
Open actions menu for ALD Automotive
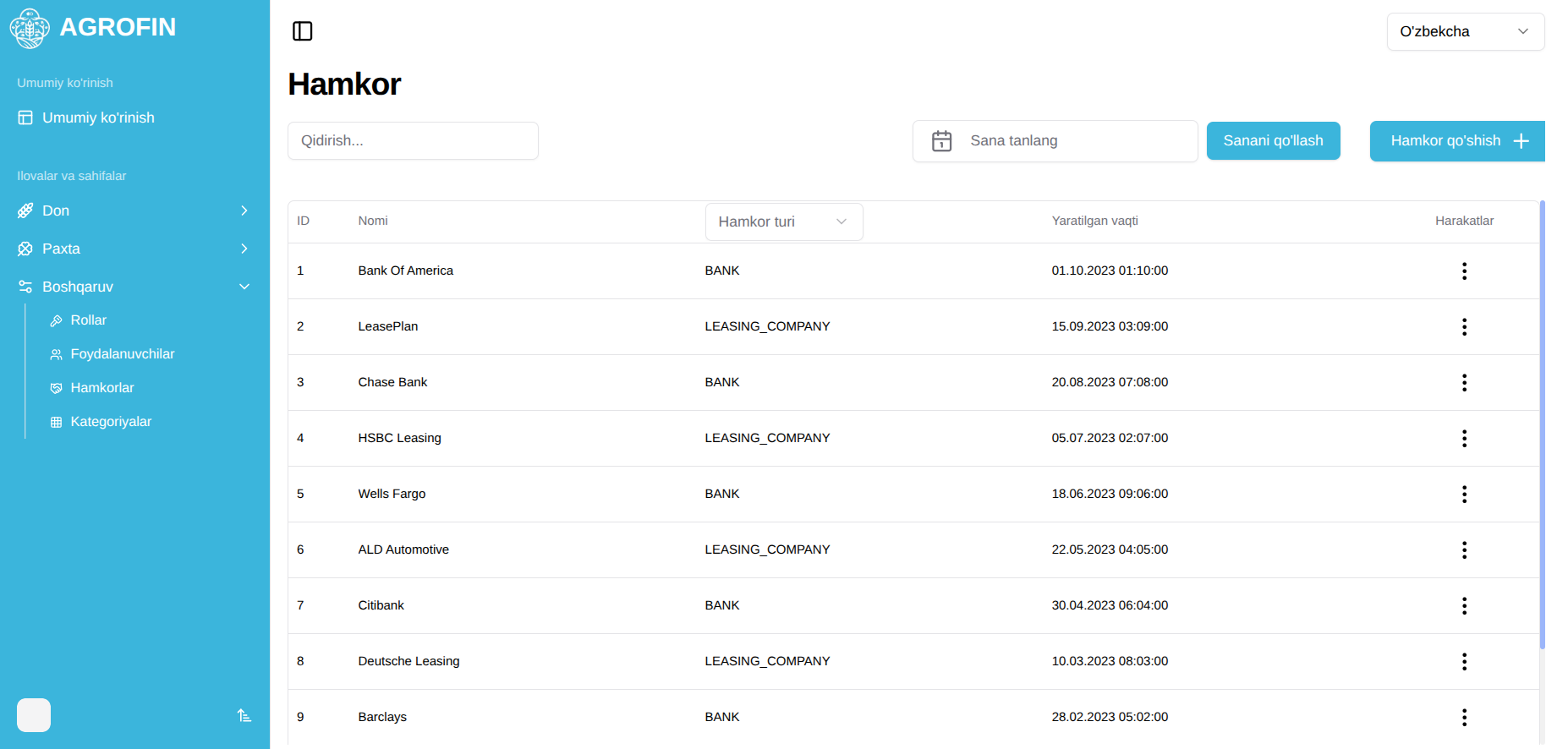click(1464, 550)
